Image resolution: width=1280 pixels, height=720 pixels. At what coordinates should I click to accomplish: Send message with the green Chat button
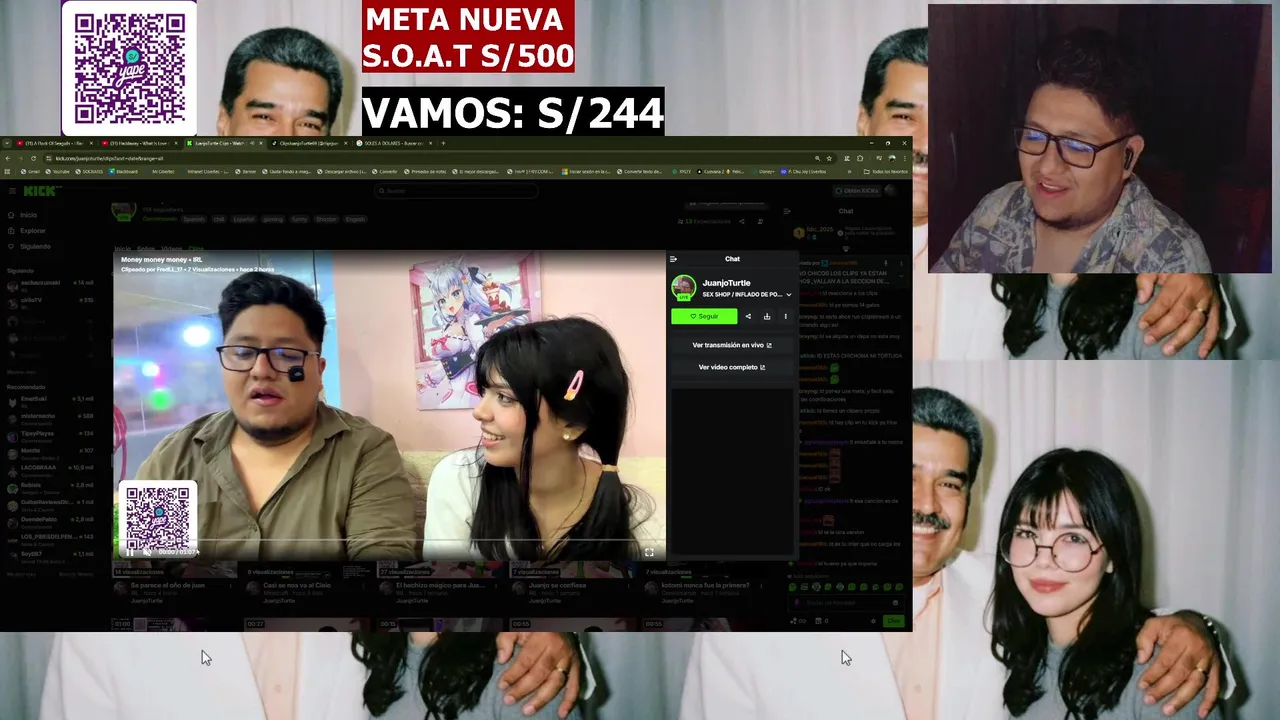pyautogui.click(x=894, y=621)
